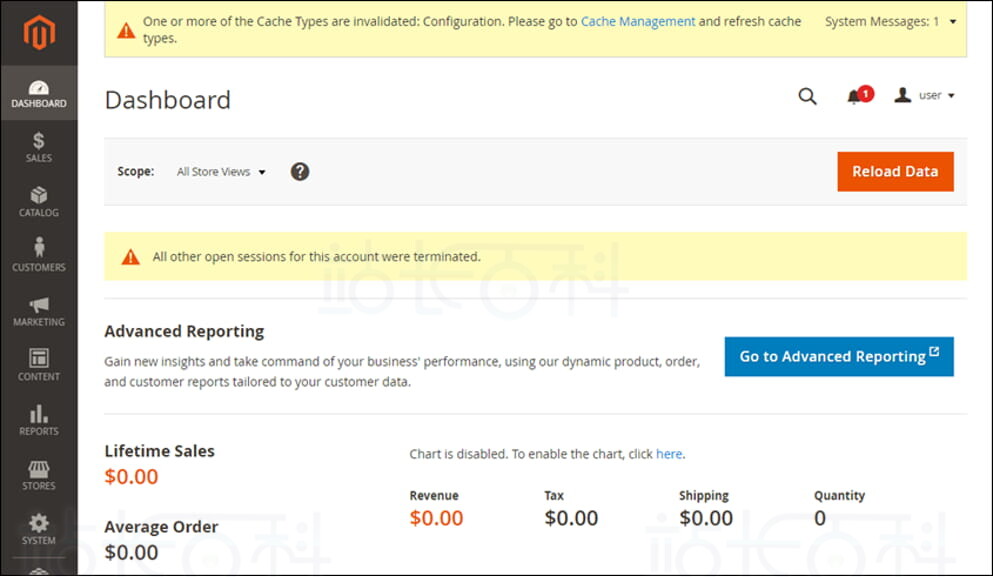Open the System gear menu
Image resolution: width=993 pixels, height=577 pixels.
39,530
